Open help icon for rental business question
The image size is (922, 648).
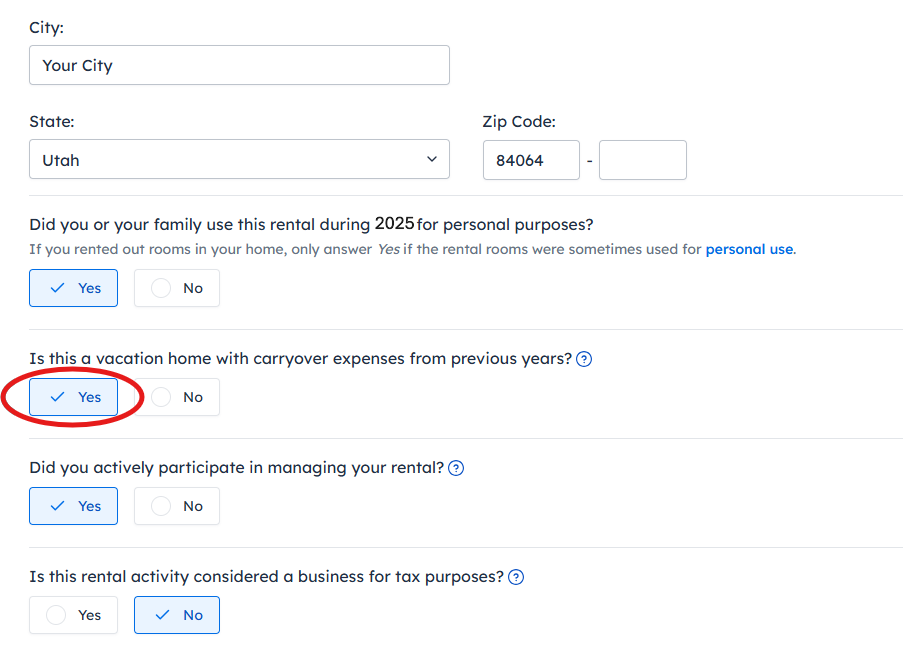tap(516, 577)
